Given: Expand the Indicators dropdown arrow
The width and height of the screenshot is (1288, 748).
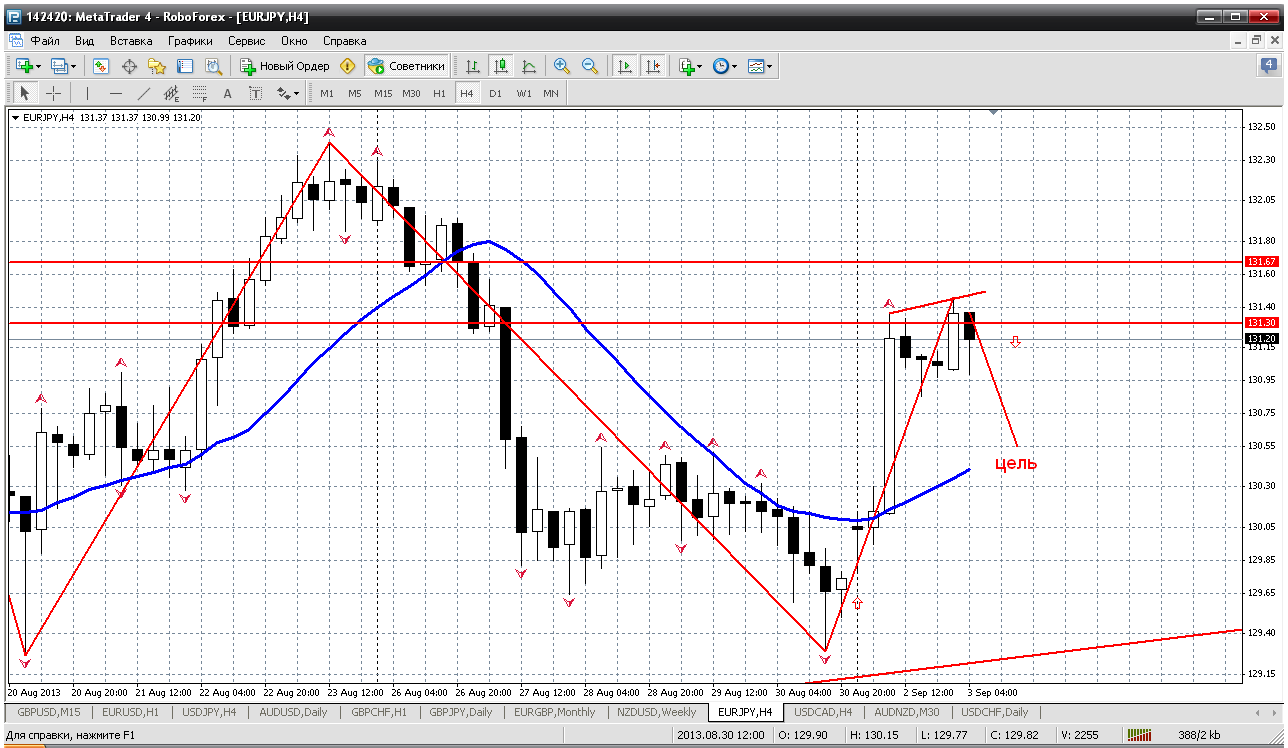Looking at the screenshot, I should (x=700, y=66).
